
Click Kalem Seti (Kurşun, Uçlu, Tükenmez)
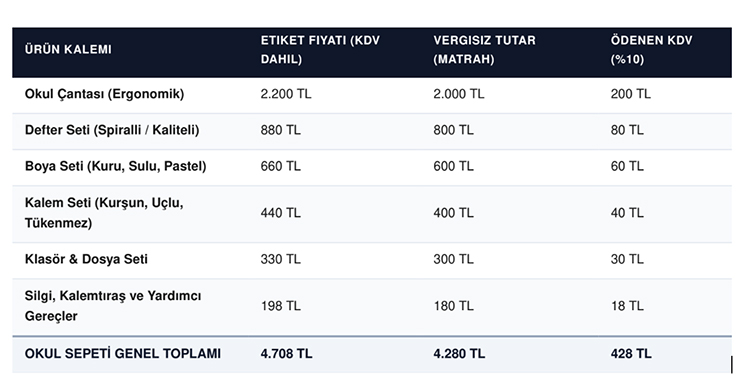104,213
